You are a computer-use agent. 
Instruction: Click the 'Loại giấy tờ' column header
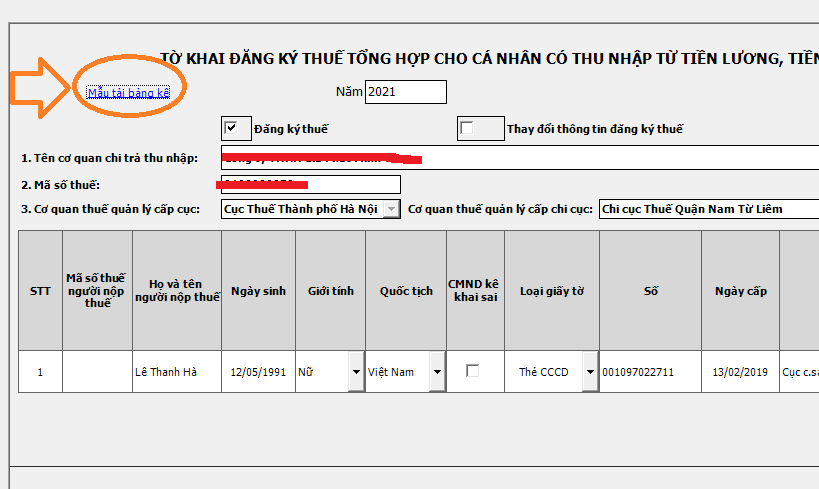(x=552, y=290)
